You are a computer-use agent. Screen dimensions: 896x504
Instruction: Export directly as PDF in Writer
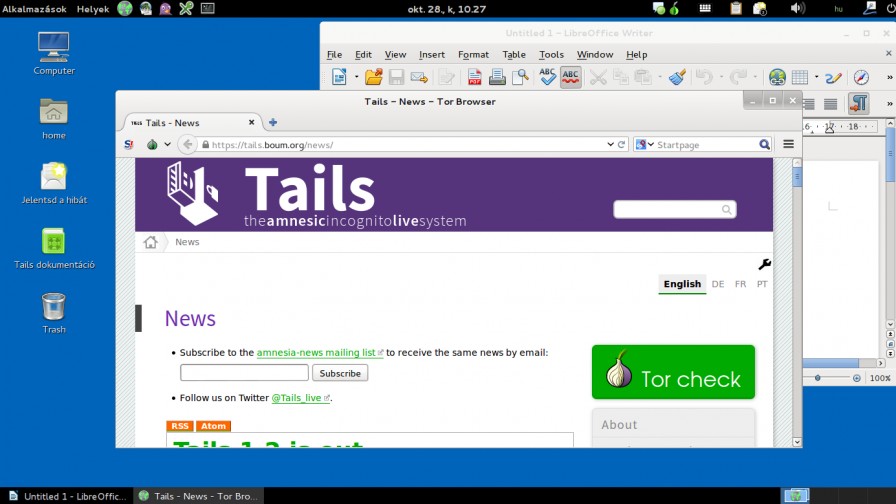[x=474, y=77]
